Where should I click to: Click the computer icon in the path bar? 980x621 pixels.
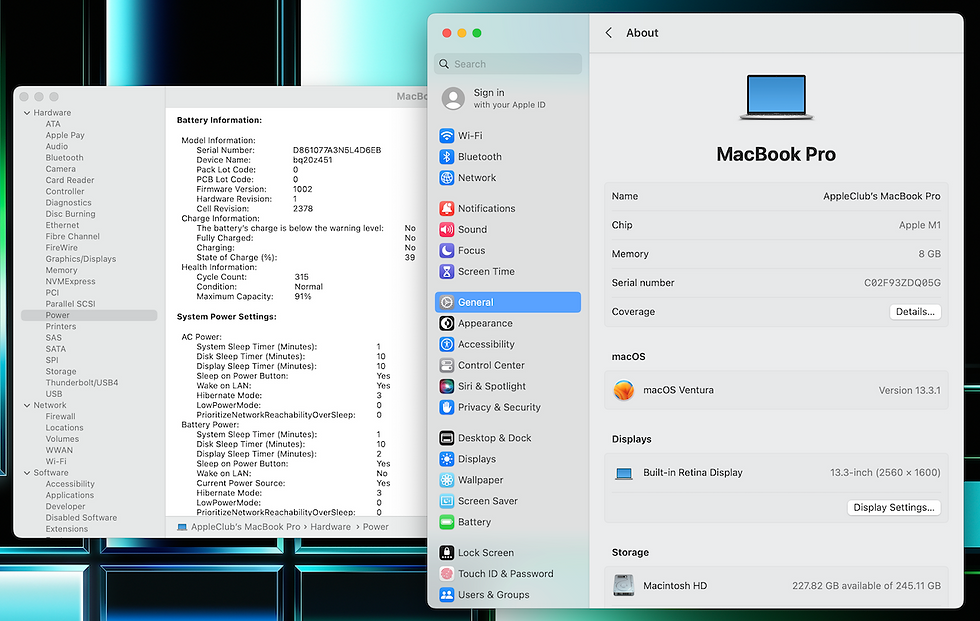[x=182, y=527]
